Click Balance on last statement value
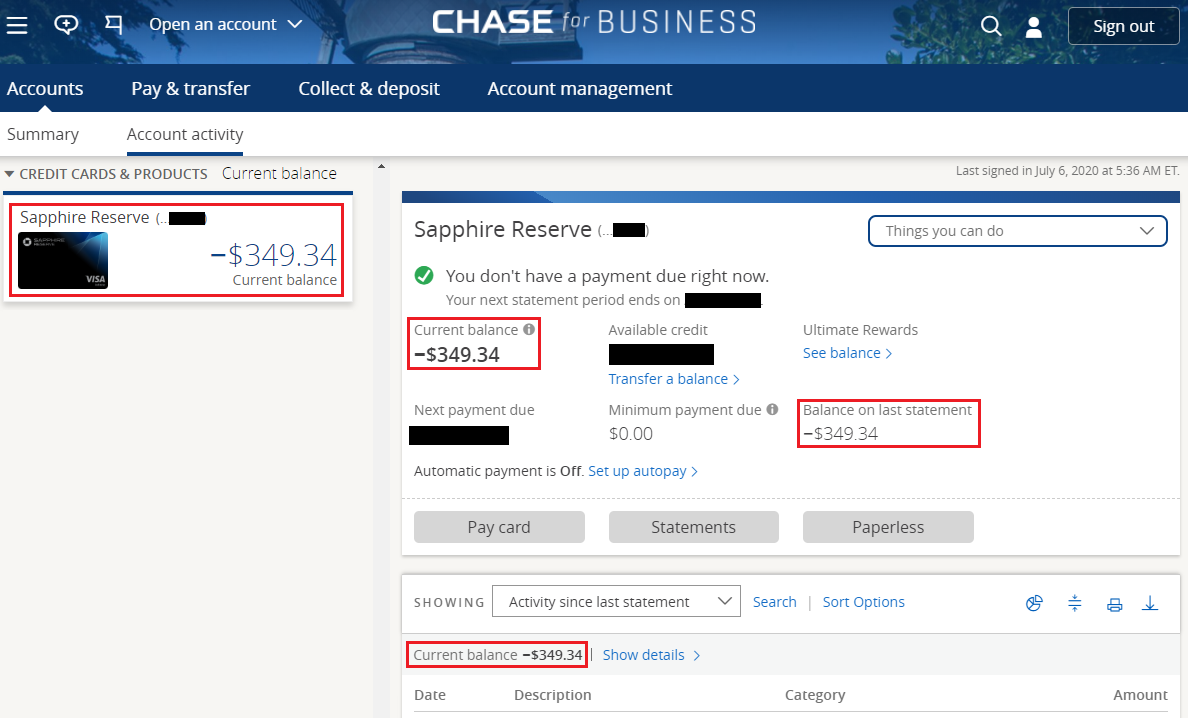This screenshot has height=718, width=1188. tap(840, 433)
